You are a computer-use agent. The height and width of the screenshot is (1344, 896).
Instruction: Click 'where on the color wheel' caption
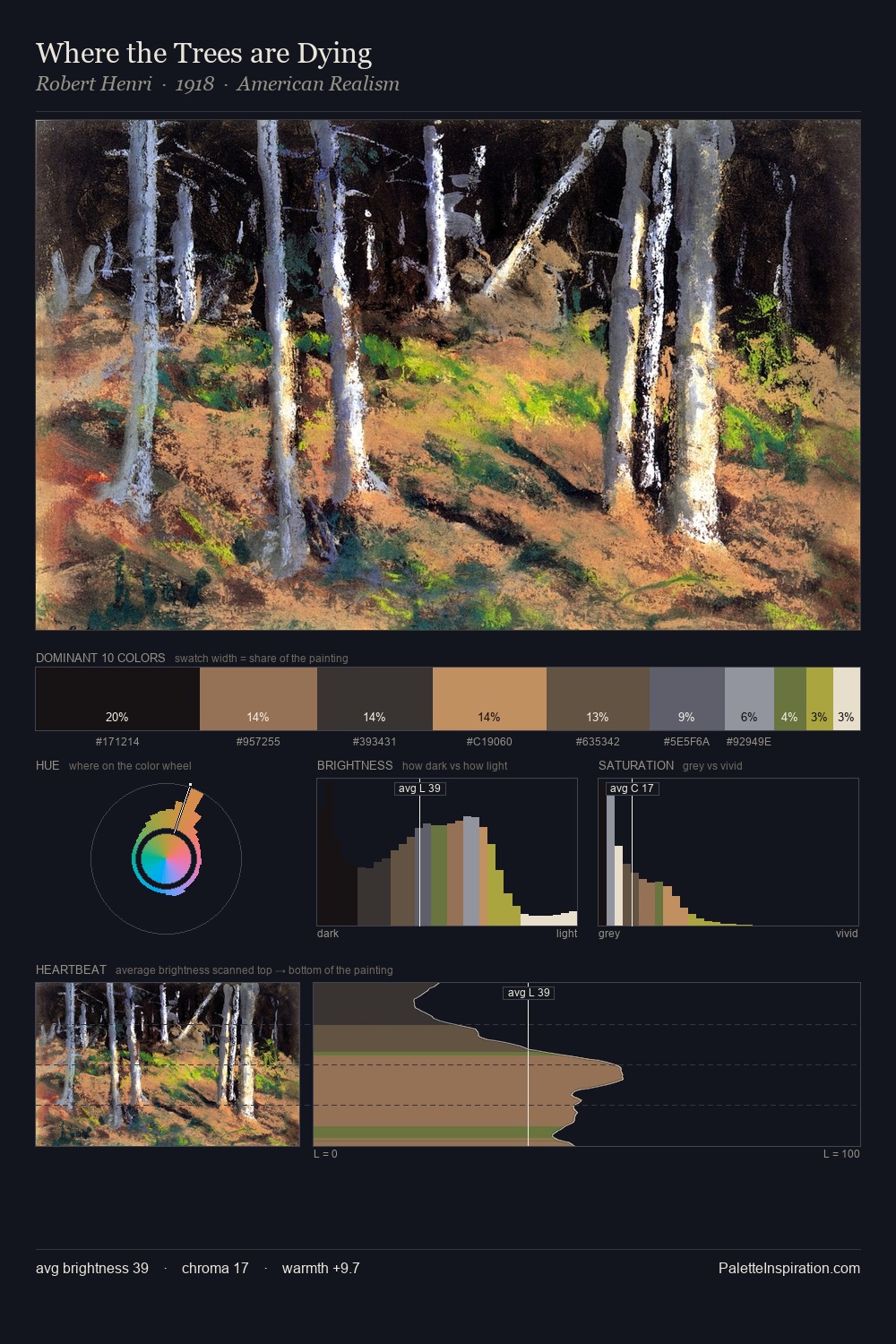click(130, 766)
